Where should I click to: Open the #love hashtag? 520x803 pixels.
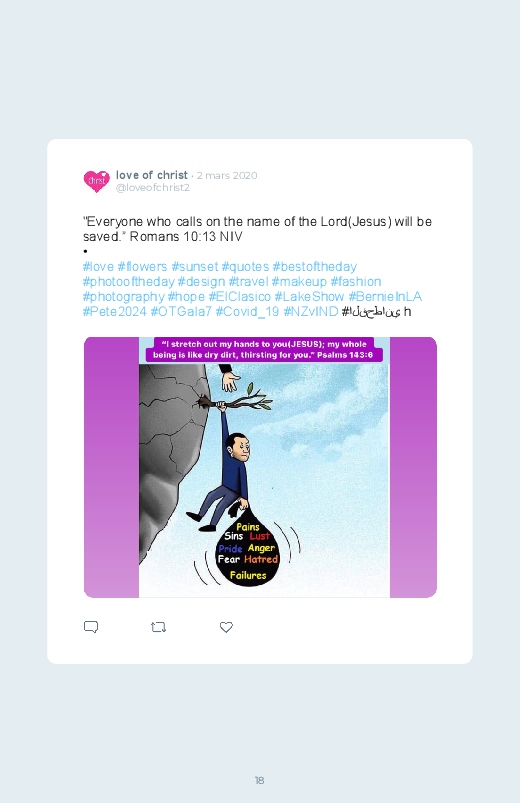click(98, 267)
